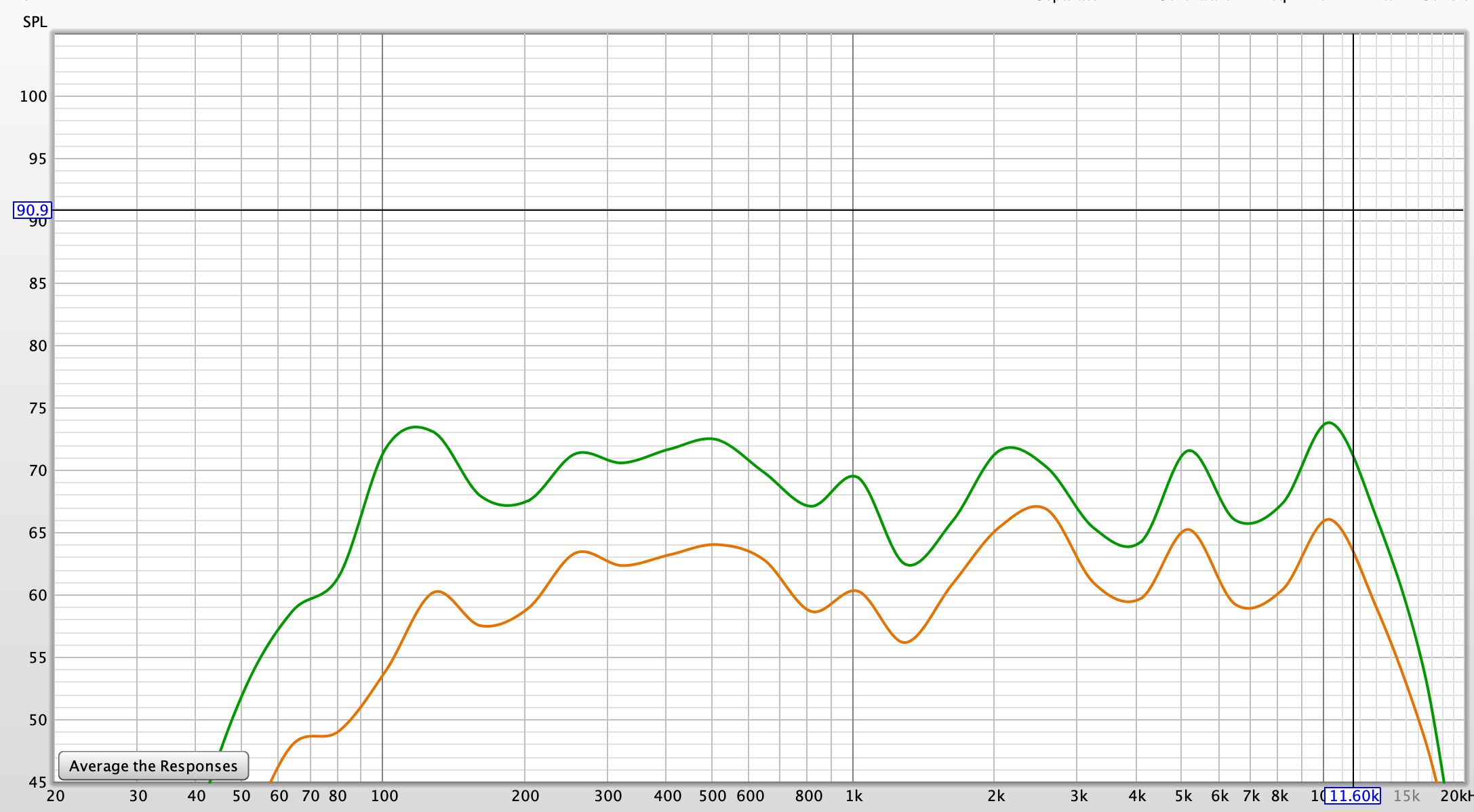The image size is (1474, 812).
Task: Click green trace peak near 10k
Action: pyautogui.click(x=1329, y=423)
